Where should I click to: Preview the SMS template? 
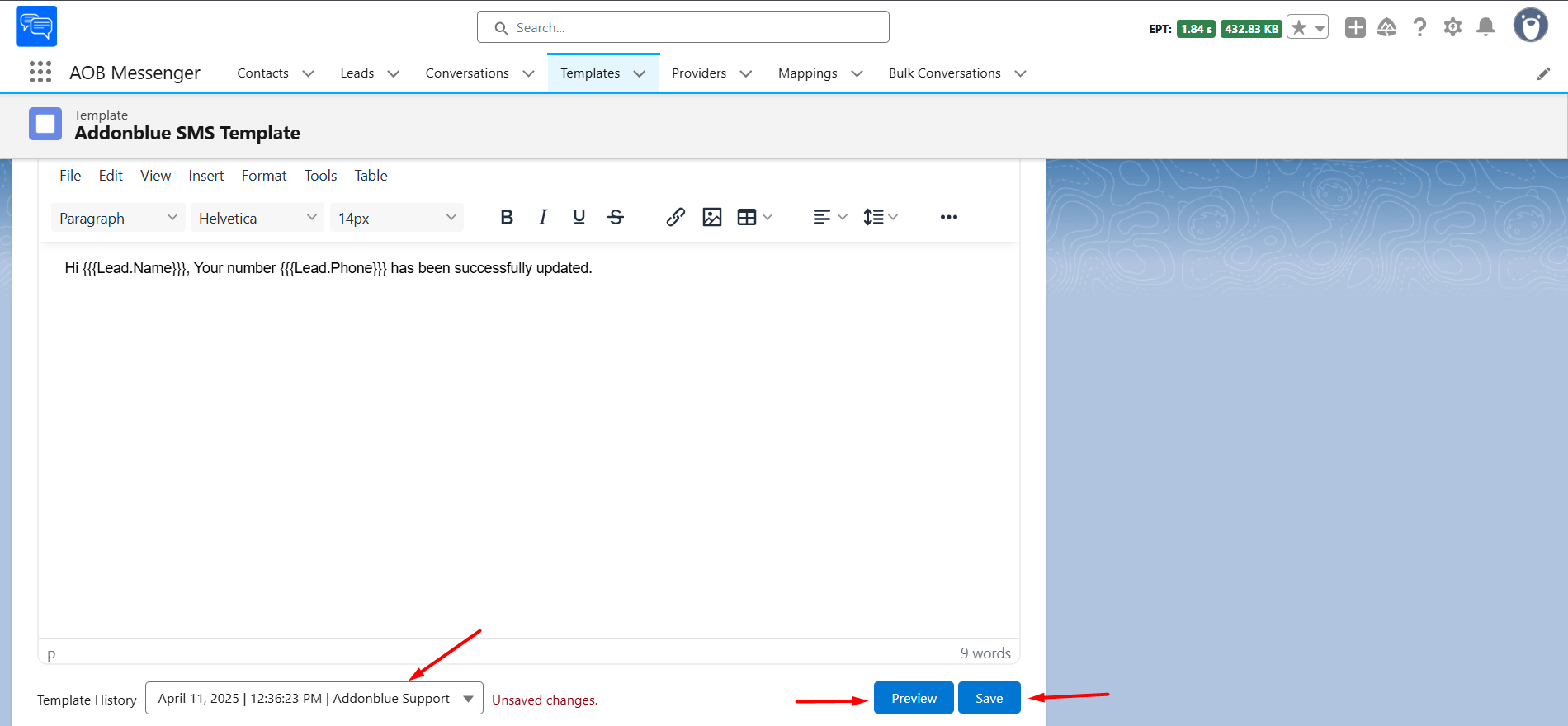tap(914, 698)
